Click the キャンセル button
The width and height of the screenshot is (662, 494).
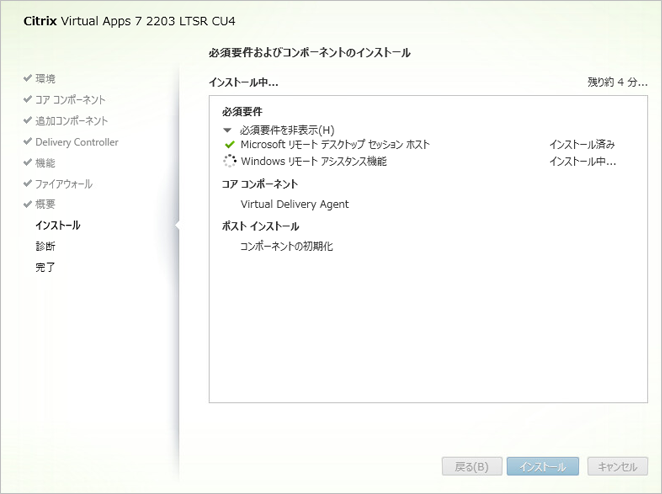tap(617, 467)
